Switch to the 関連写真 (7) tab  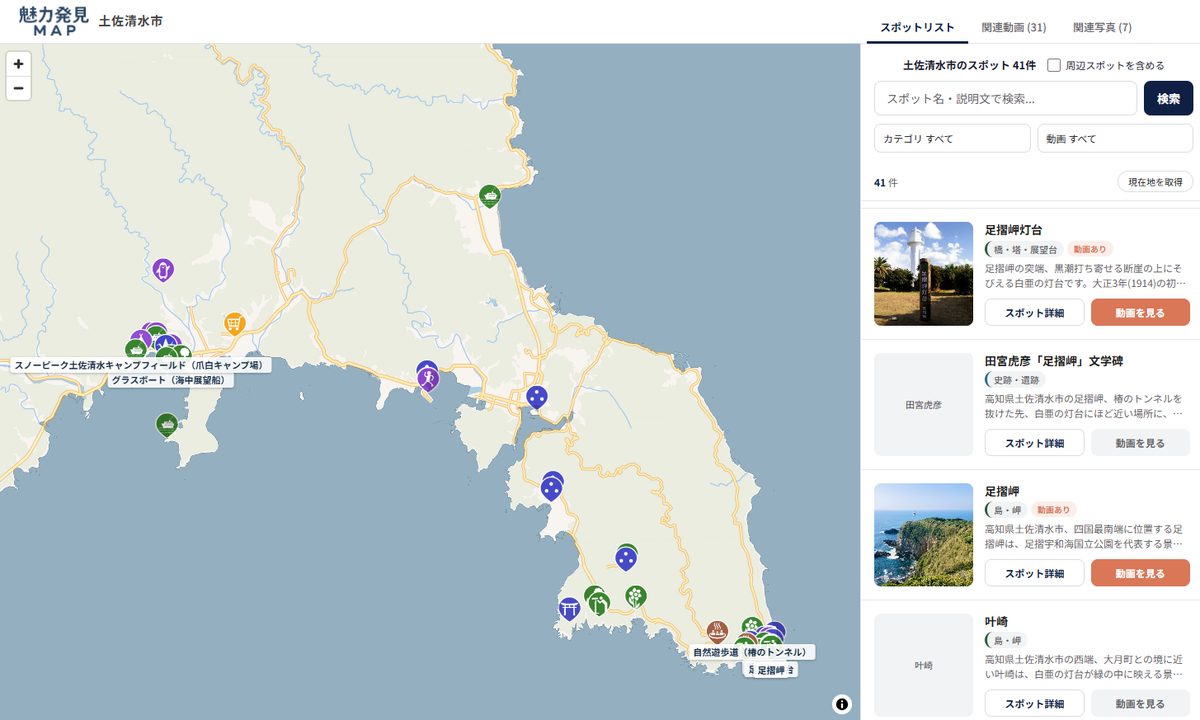[x=1102, y=27]
